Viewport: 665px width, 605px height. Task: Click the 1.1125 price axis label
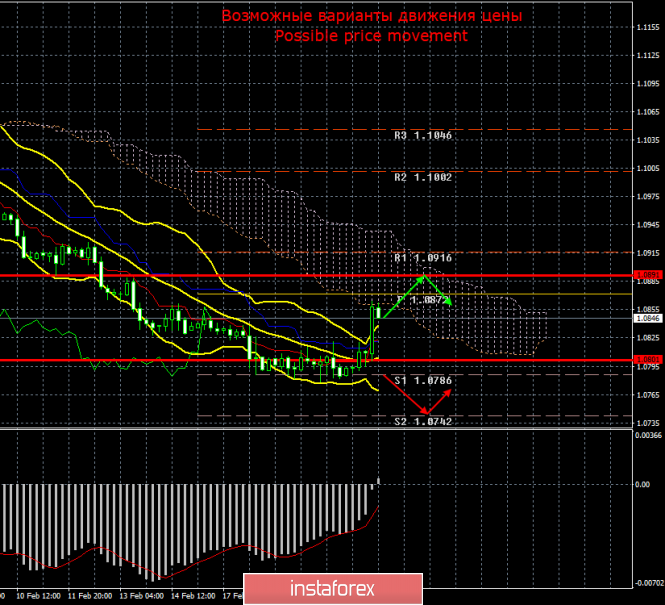coord(648,56)
